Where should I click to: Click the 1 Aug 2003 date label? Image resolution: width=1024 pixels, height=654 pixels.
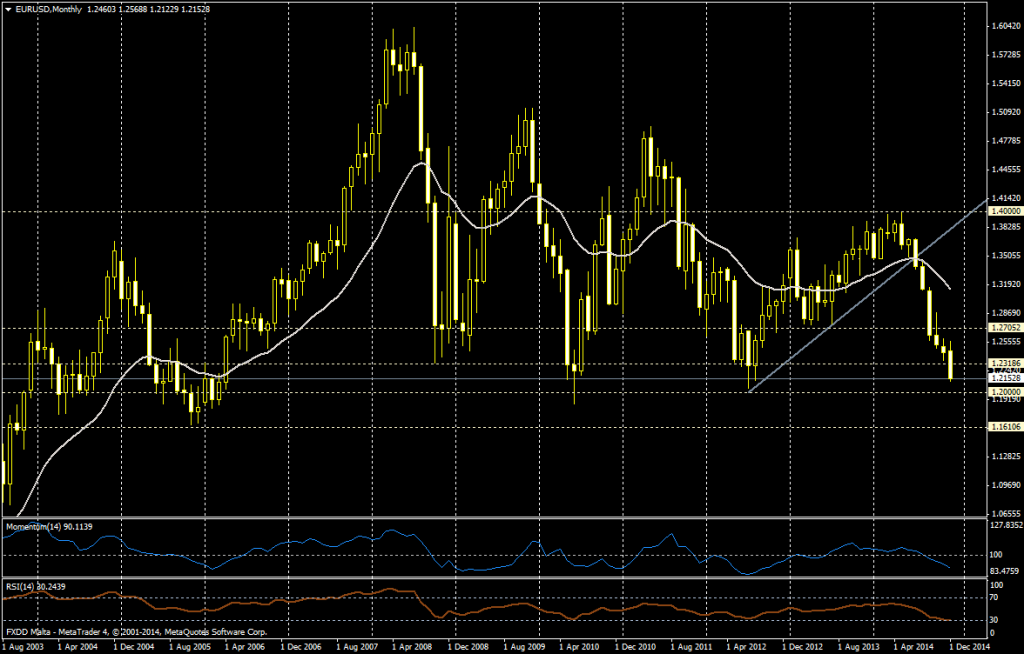click(25, 647)
